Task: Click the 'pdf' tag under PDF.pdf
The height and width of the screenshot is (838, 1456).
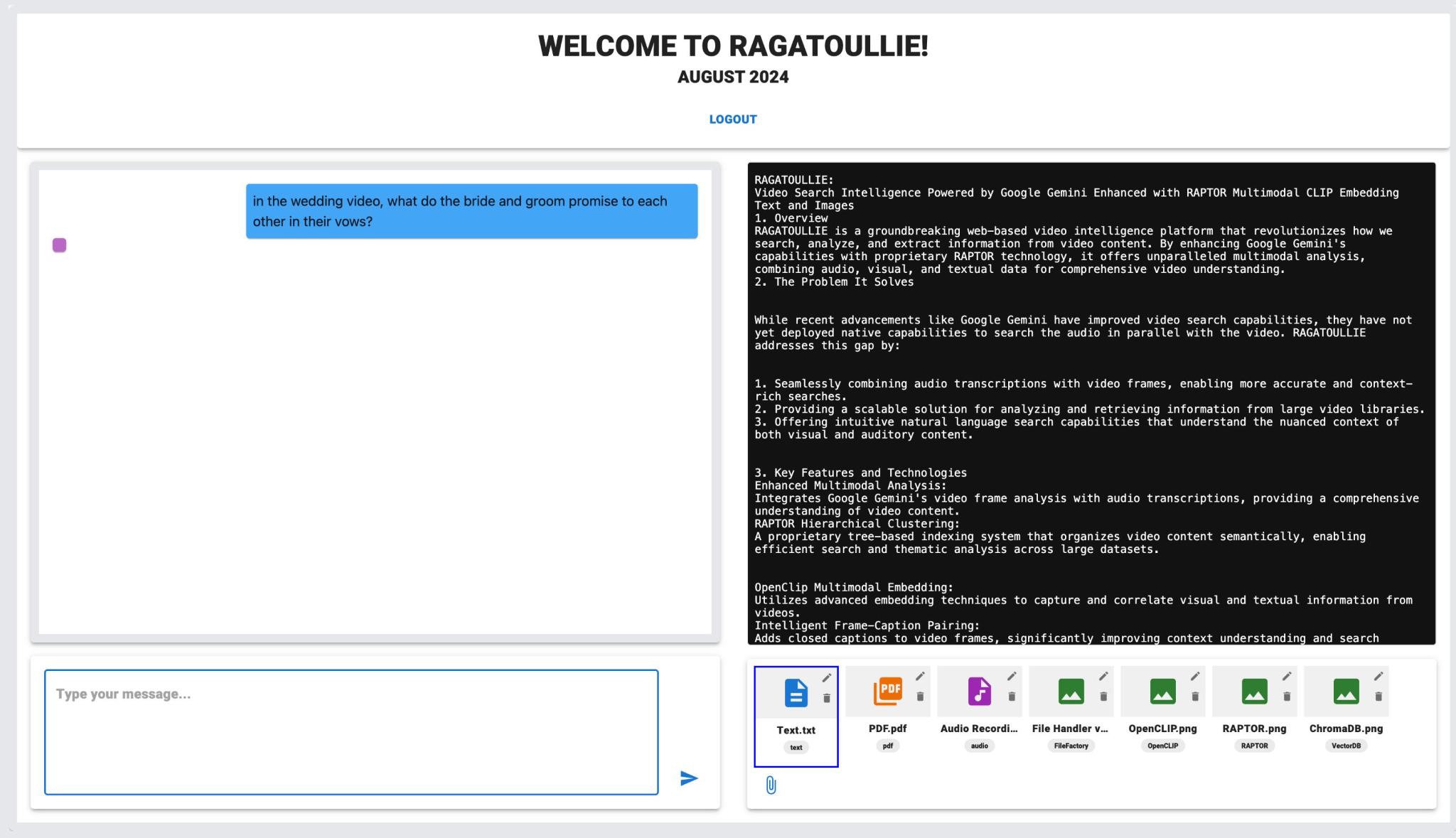Action: click(x=887, y=746)
